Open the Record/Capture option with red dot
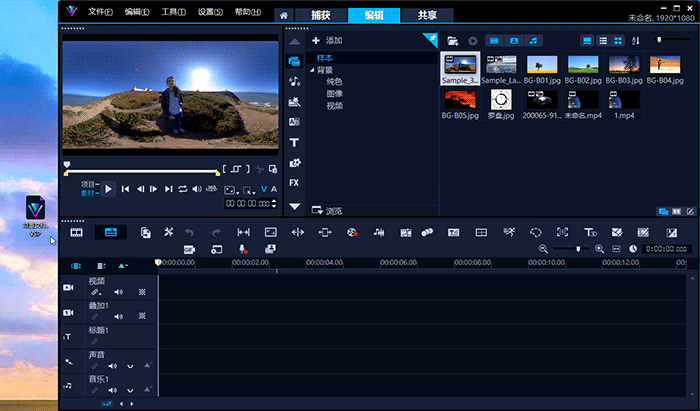This screenshot has width=700, height=411. [352, 232]
